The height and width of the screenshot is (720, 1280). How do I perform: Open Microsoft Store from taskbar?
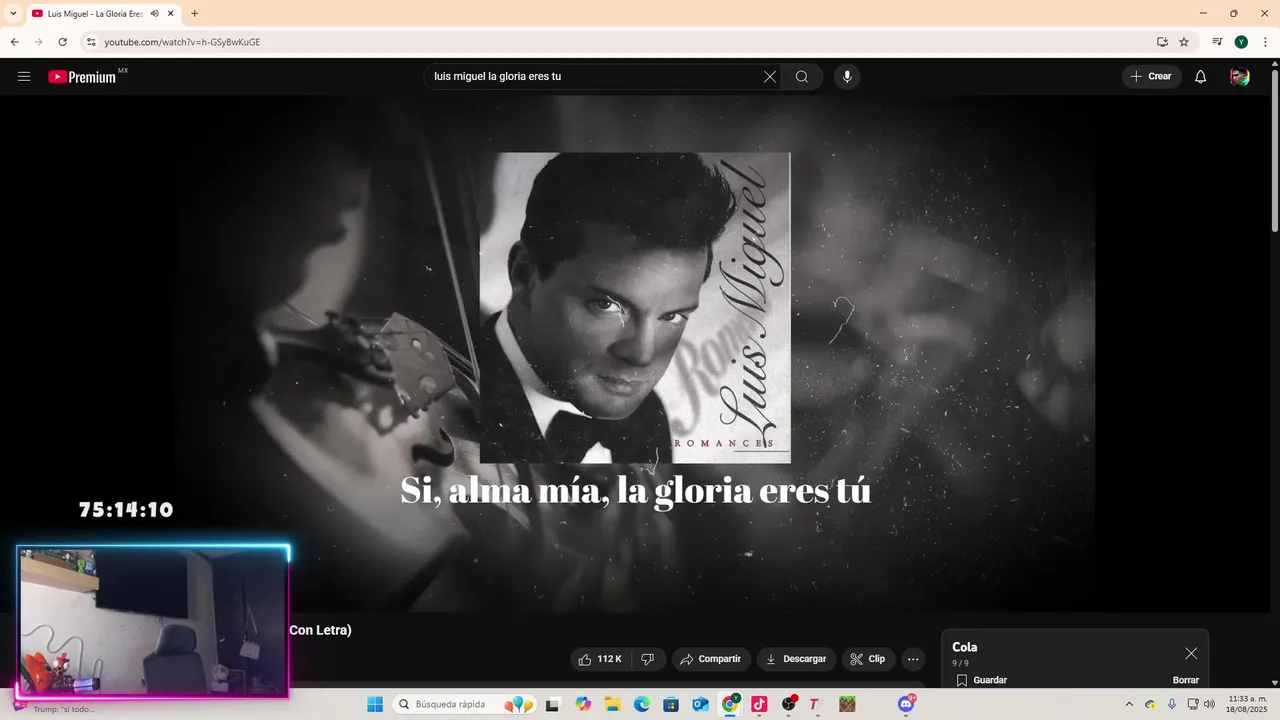click(x=671, y=704)
